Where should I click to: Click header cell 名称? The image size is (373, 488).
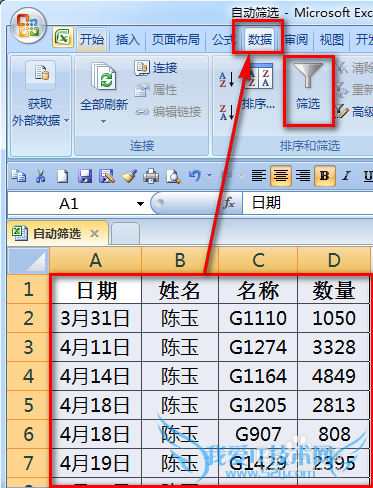(x=258, y=289)
